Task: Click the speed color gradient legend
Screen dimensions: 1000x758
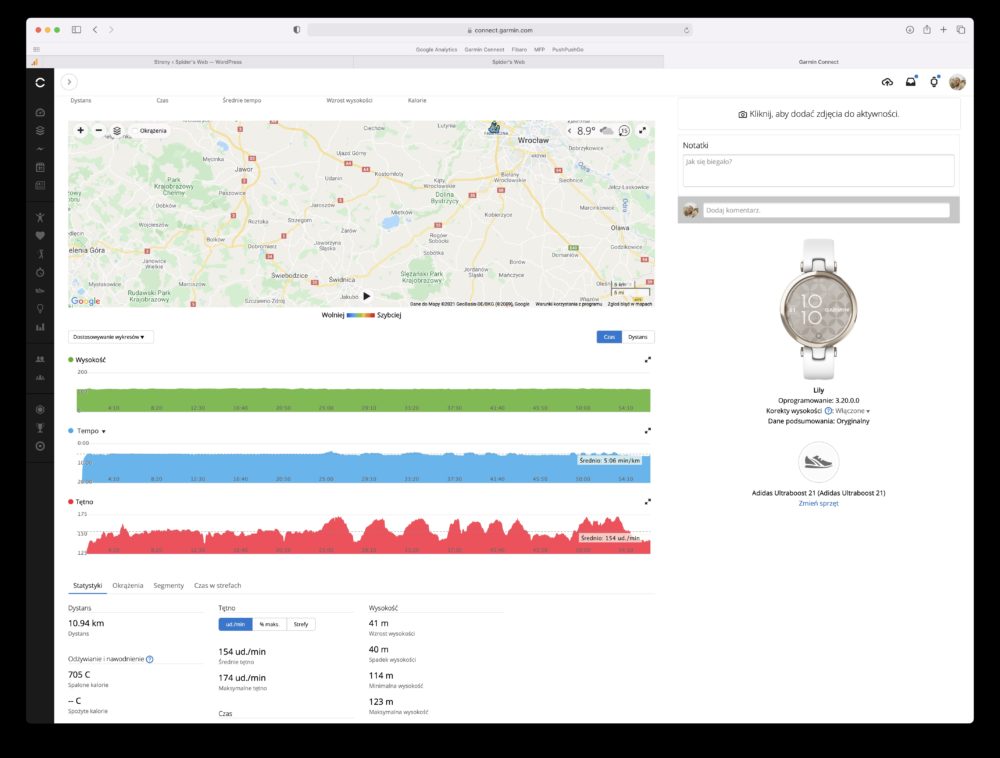Action: pos(360,315)
